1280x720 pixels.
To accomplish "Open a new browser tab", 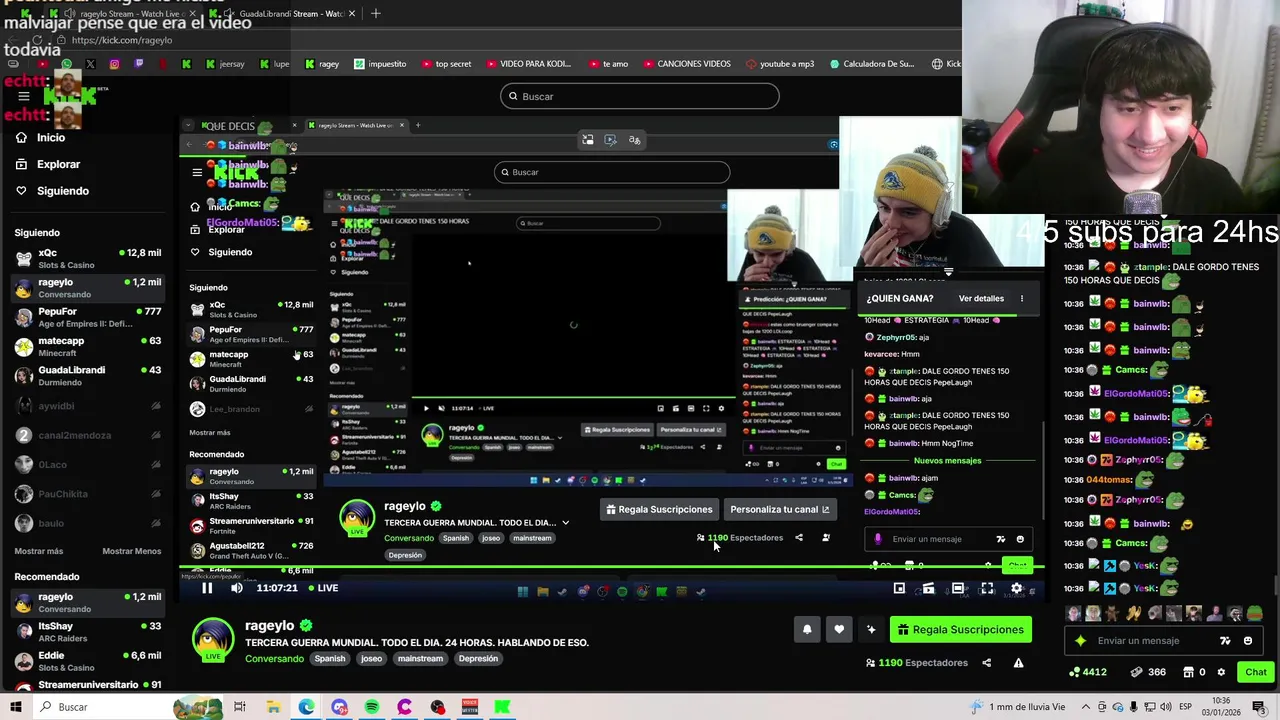I will (x=376, y=13).
